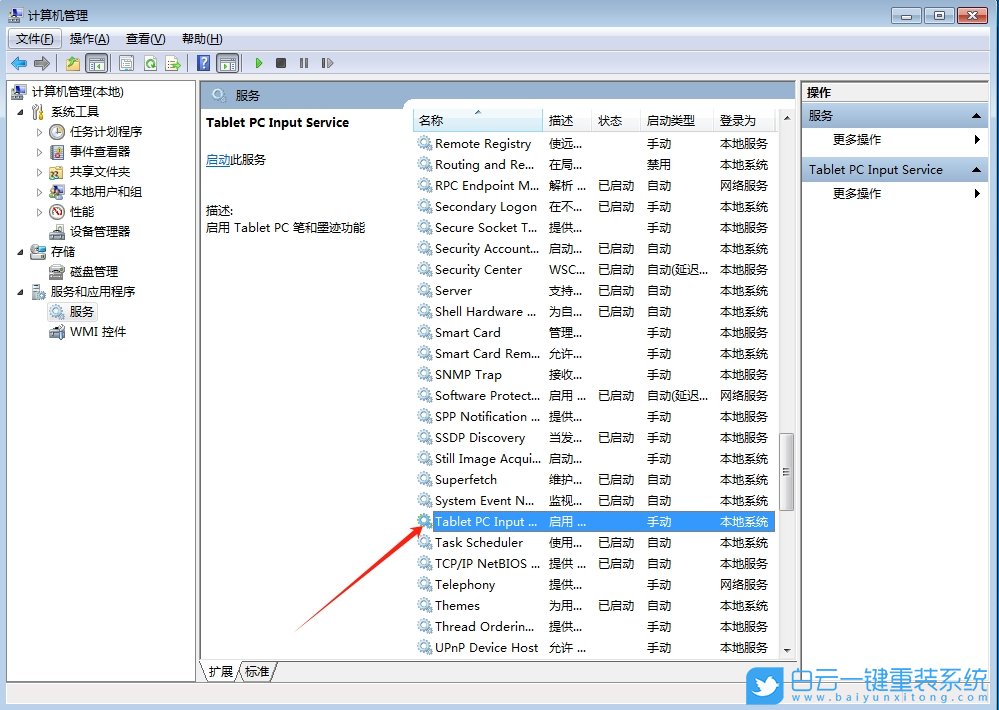The height and width of the screenshot is (710, 999).
Task: Click the green Start service toolbar icon
Action: (x=258, y=63)
